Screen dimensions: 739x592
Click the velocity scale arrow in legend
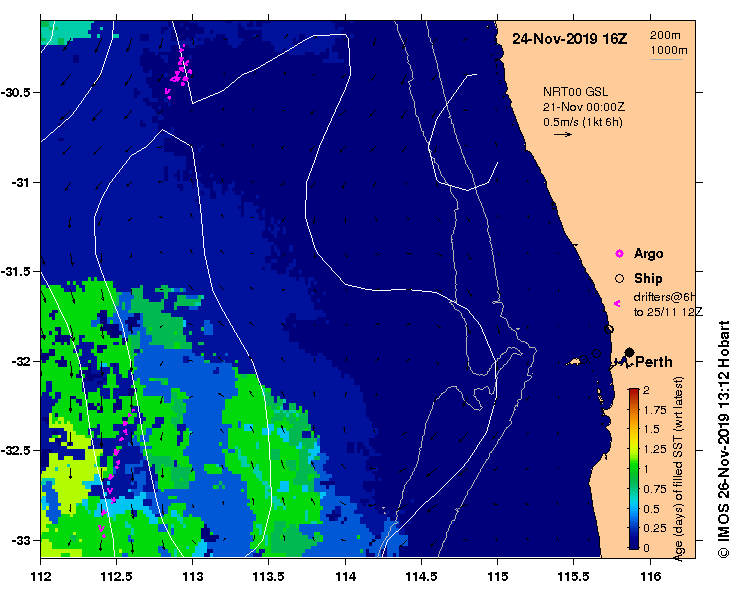pyautogui.click(x=563, y=134)
